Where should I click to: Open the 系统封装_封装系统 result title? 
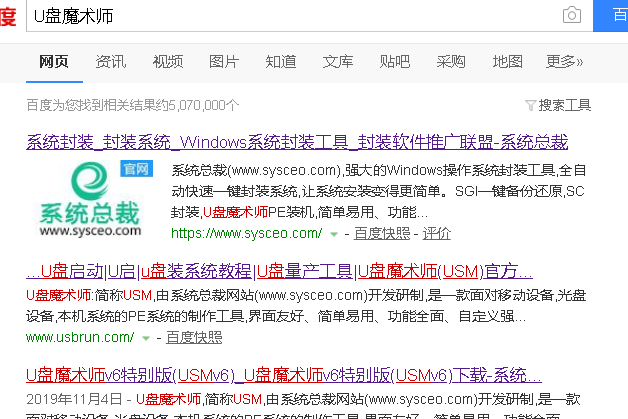pos(297,142)
